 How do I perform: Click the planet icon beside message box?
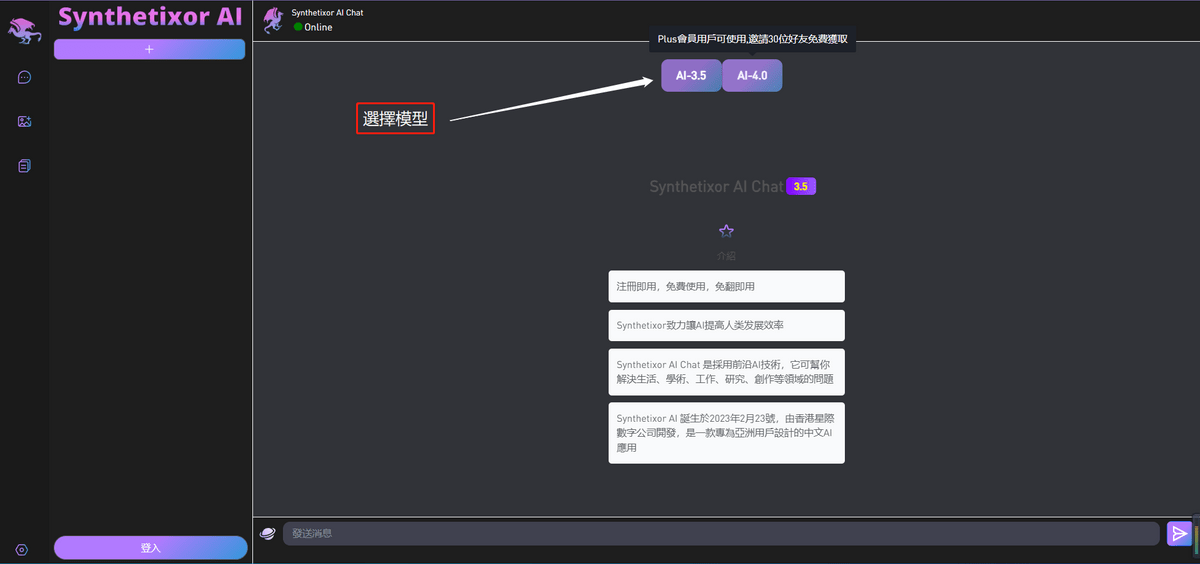267,533
